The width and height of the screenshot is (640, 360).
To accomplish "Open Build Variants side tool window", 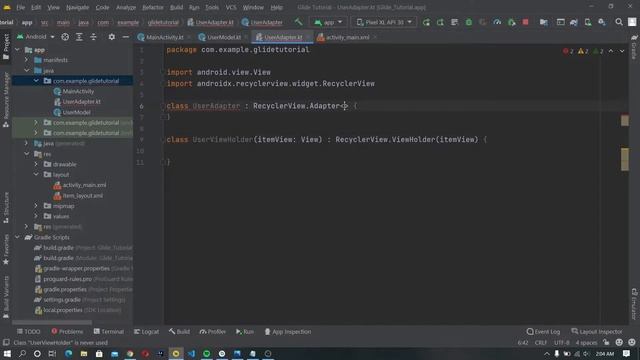I will (6, 296).
